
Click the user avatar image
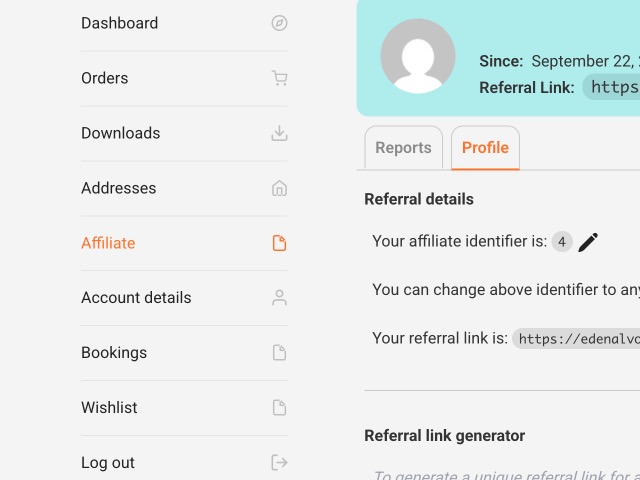(418, 56)
